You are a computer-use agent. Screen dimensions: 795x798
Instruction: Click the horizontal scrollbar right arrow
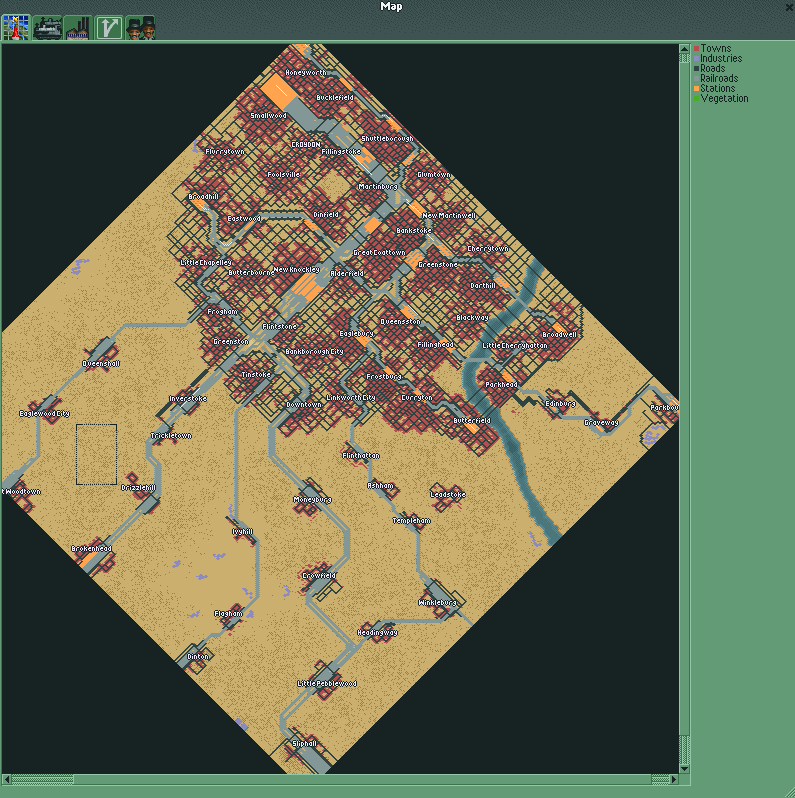[x=674, y=779]
